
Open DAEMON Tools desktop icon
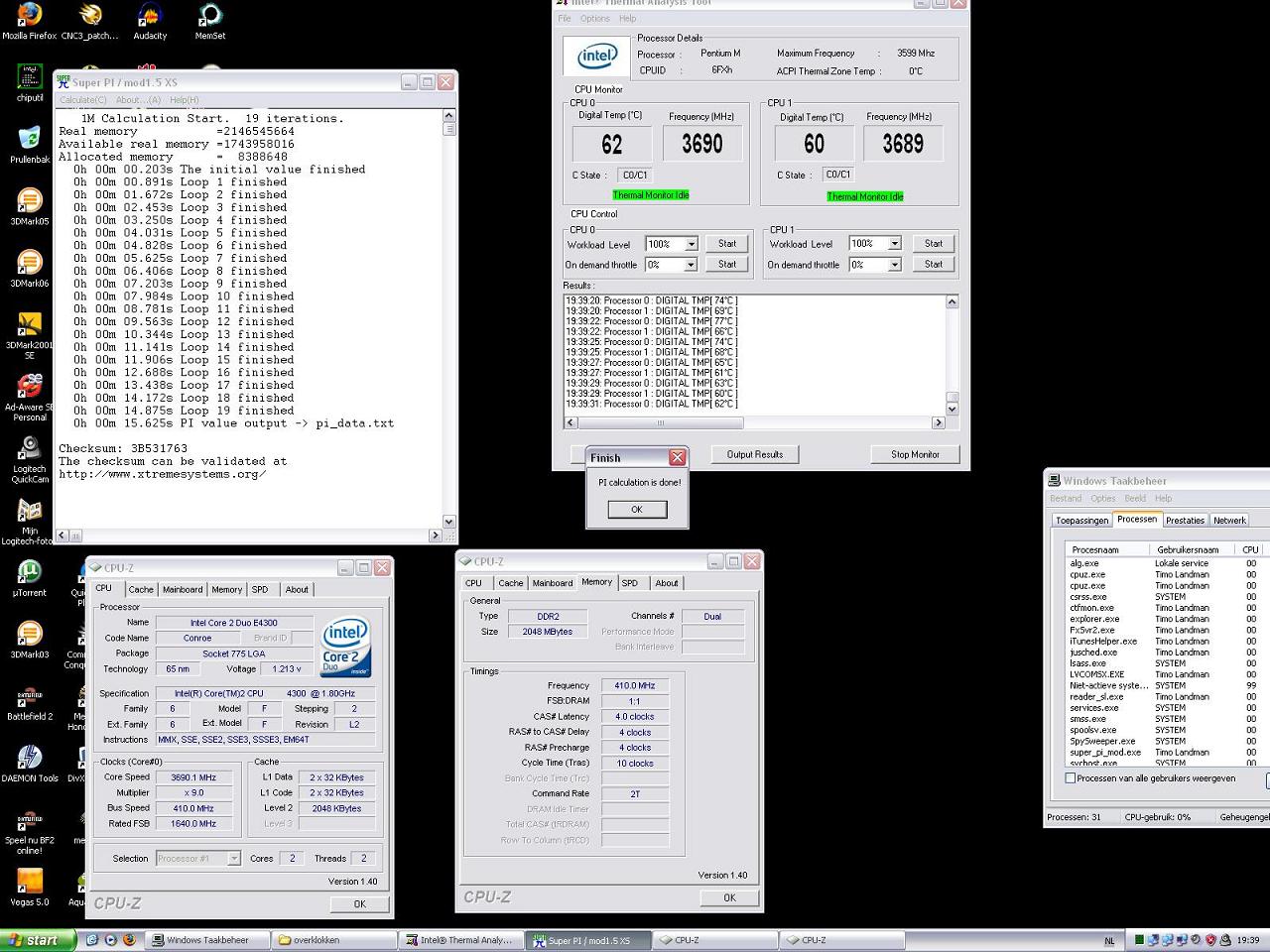tap(30, 764)
